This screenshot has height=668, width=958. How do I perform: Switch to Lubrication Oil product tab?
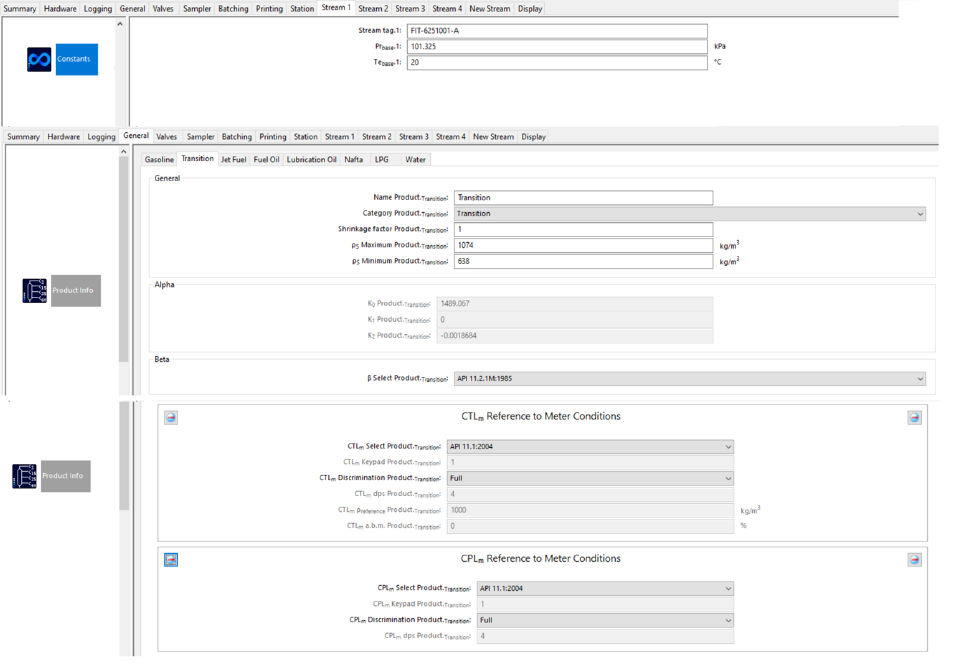(x=312, y=160)
